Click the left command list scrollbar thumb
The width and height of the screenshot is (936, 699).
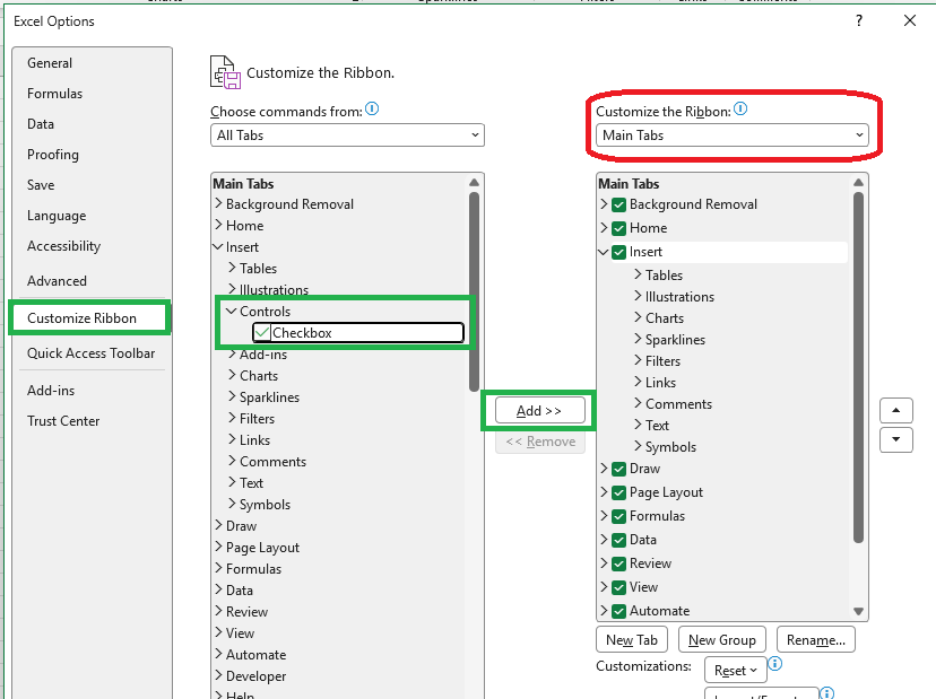(474, 291)
